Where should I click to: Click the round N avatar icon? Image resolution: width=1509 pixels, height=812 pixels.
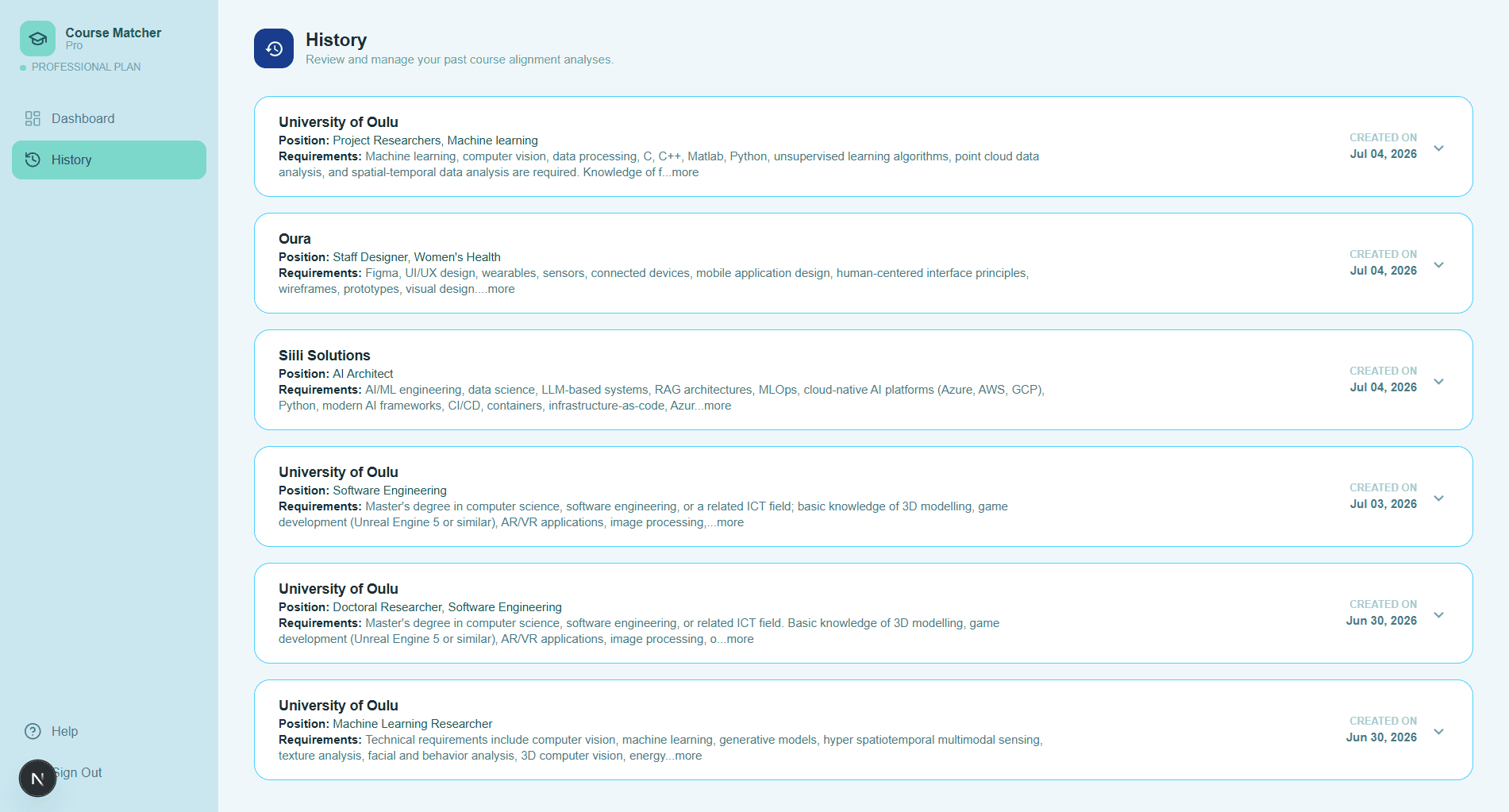(x=37, y=778)
